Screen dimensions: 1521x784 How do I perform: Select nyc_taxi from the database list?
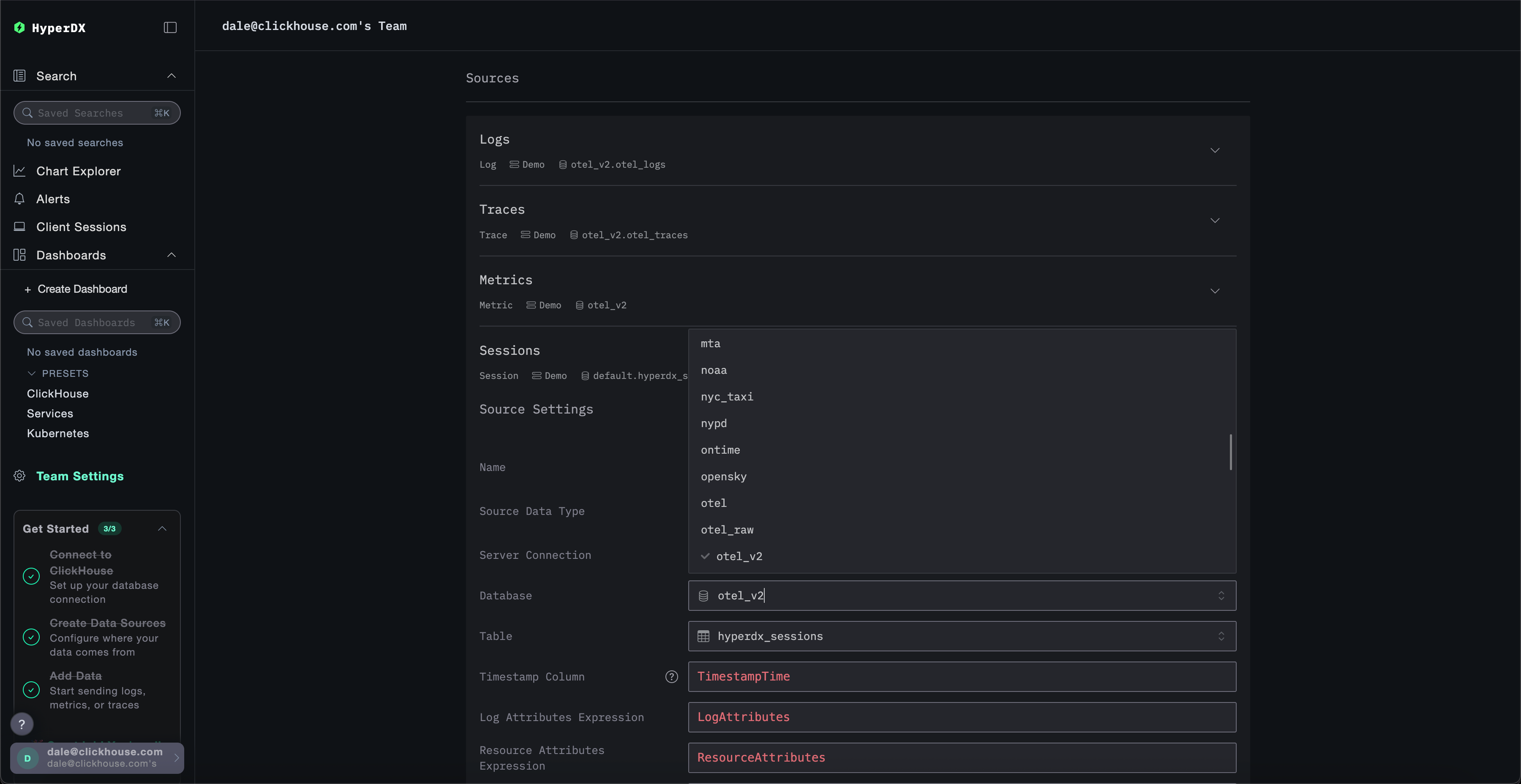[x=727, y=397]
